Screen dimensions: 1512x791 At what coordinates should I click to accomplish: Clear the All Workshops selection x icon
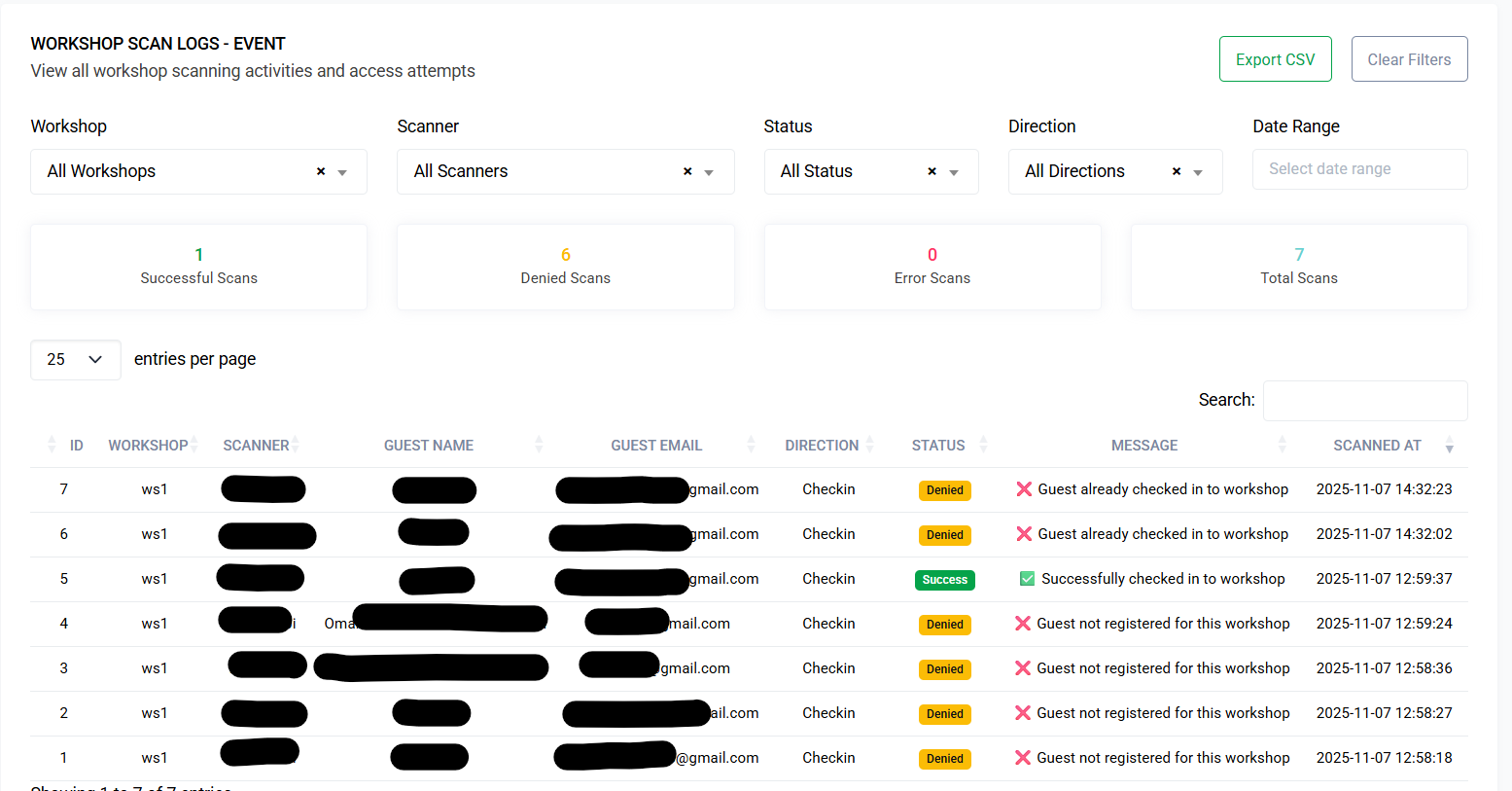tap(321, 171)
